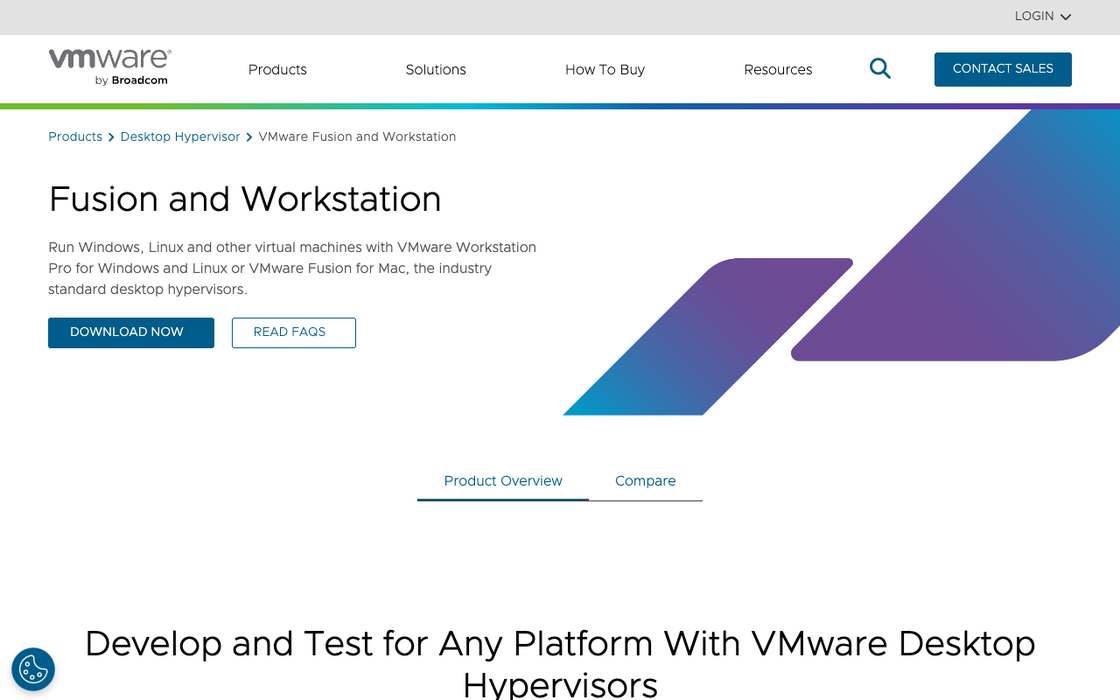Viewport: 1120px width, 700px height.
Task: Follow the Products breadcrumb link
Action: click(x=75, y=136)
